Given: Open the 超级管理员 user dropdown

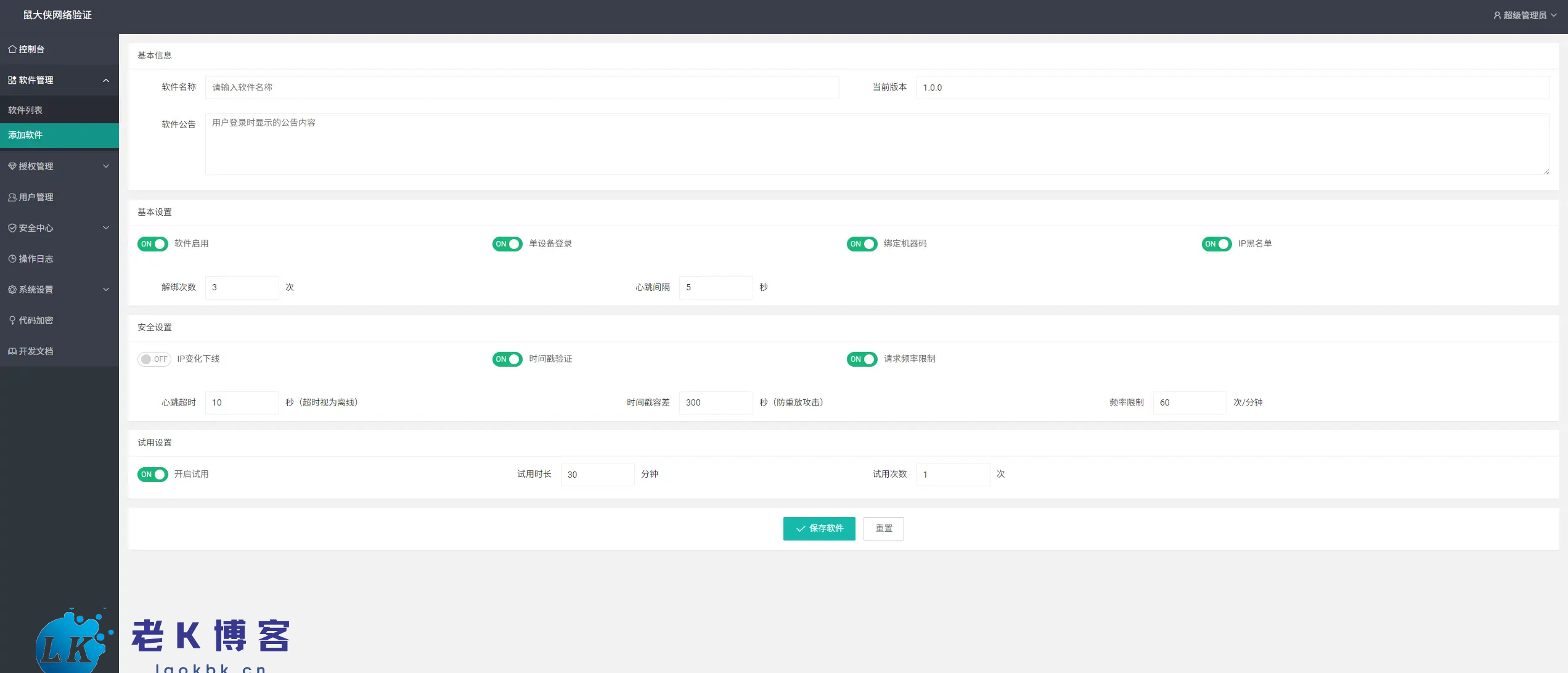Looking at the screenshot, I should coord(1525,15).
